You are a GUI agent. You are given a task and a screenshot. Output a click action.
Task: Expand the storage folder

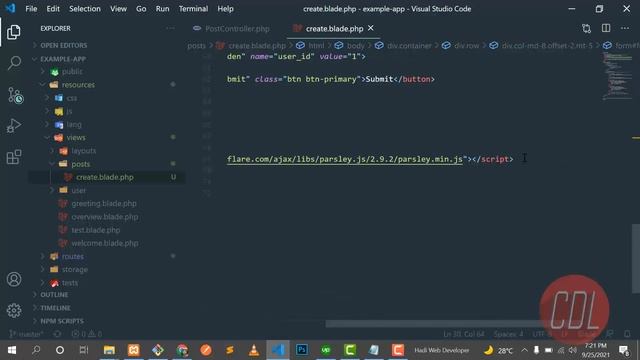pos(75,269)
